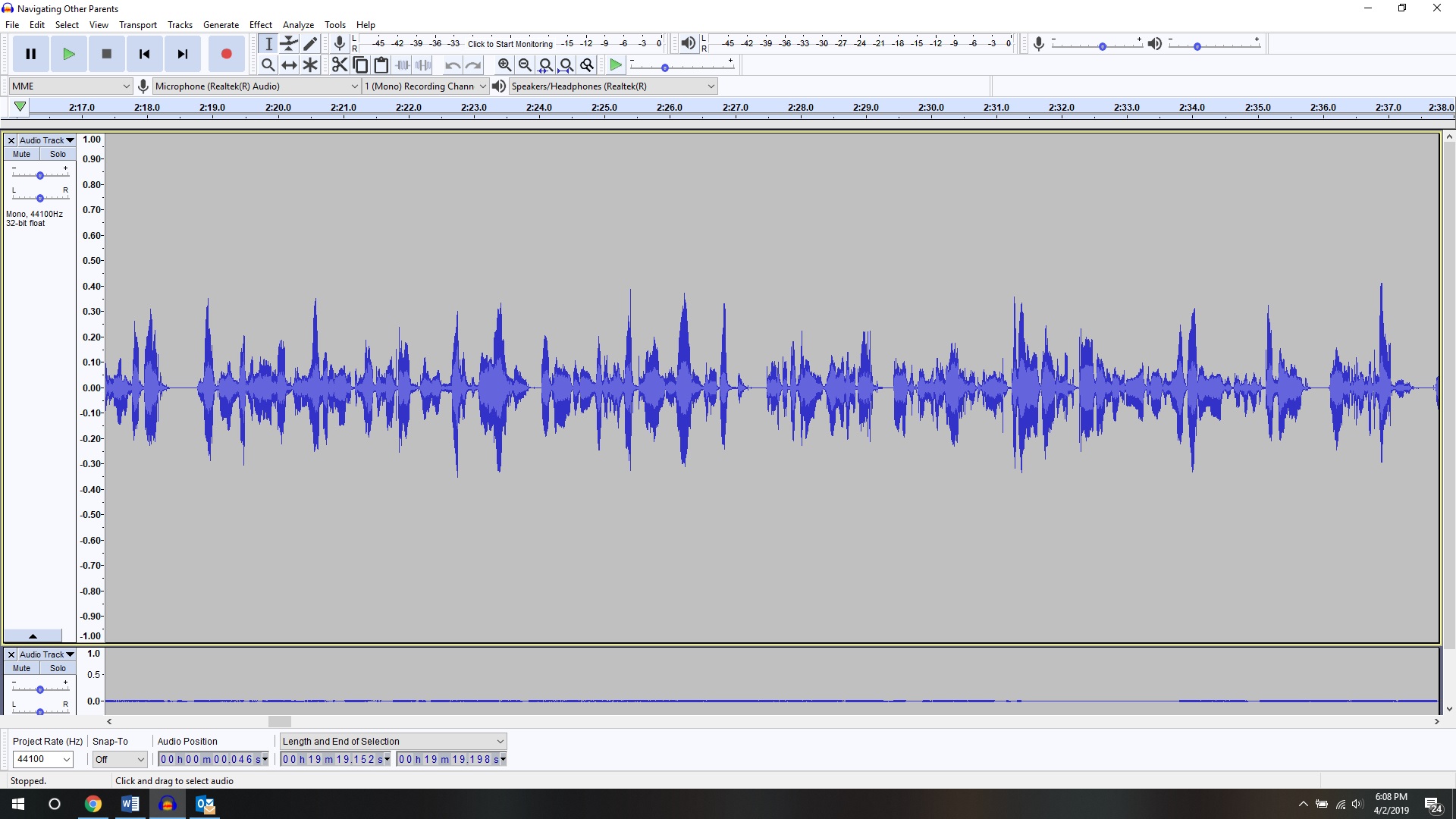Redo the last undone edit

473,64
